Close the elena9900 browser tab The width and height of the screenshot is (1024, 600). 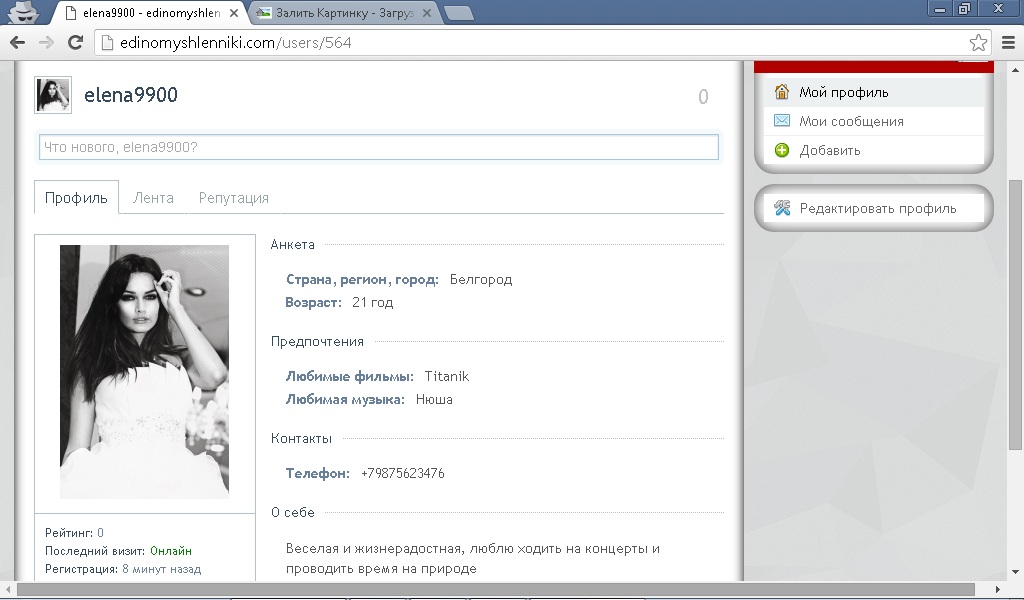234,12
